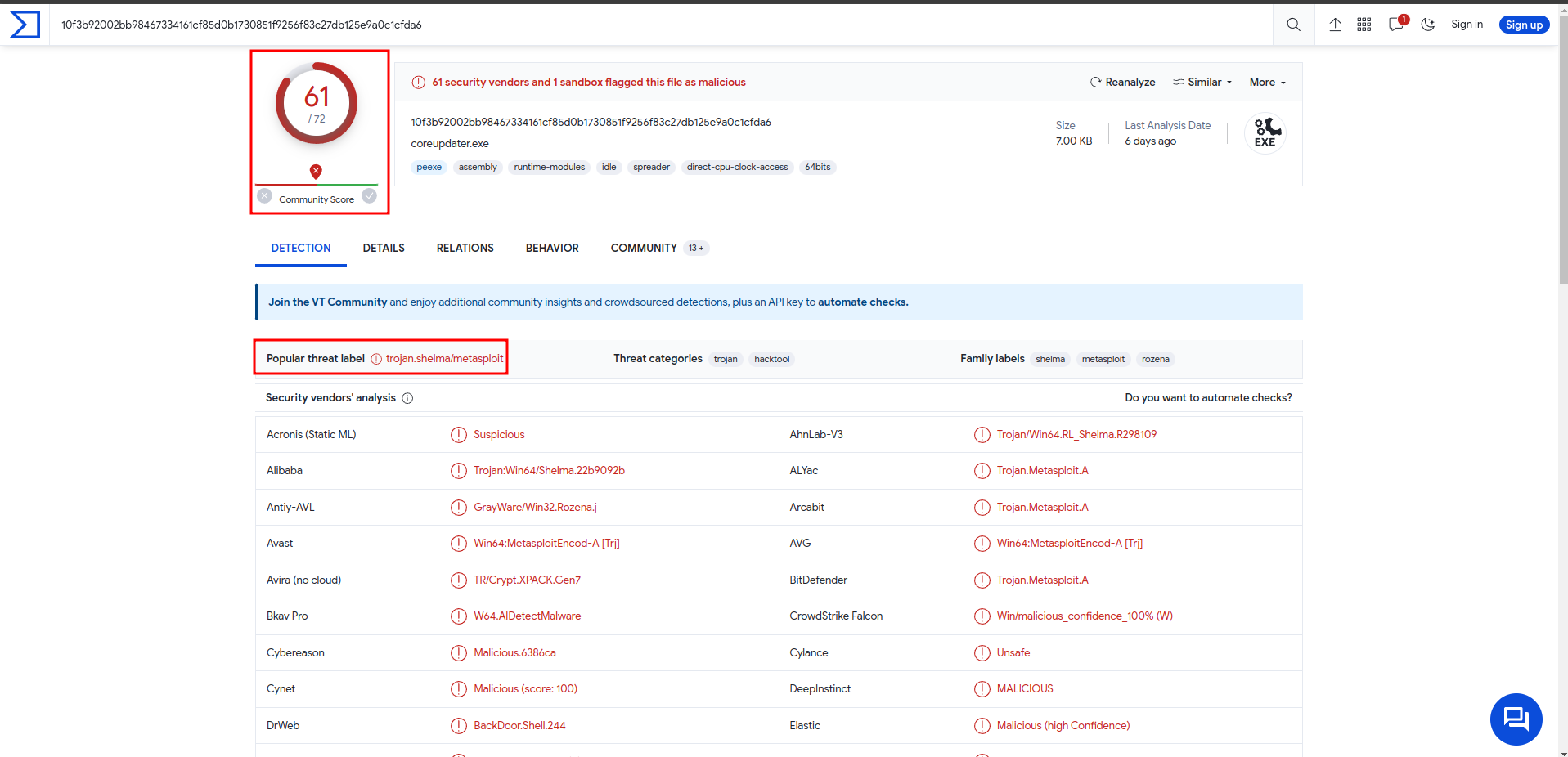Image resolution: width=1568 pixels, height=757 pixels.
Task: Vote harmless with community score check button
Action: tap(370, 196)
